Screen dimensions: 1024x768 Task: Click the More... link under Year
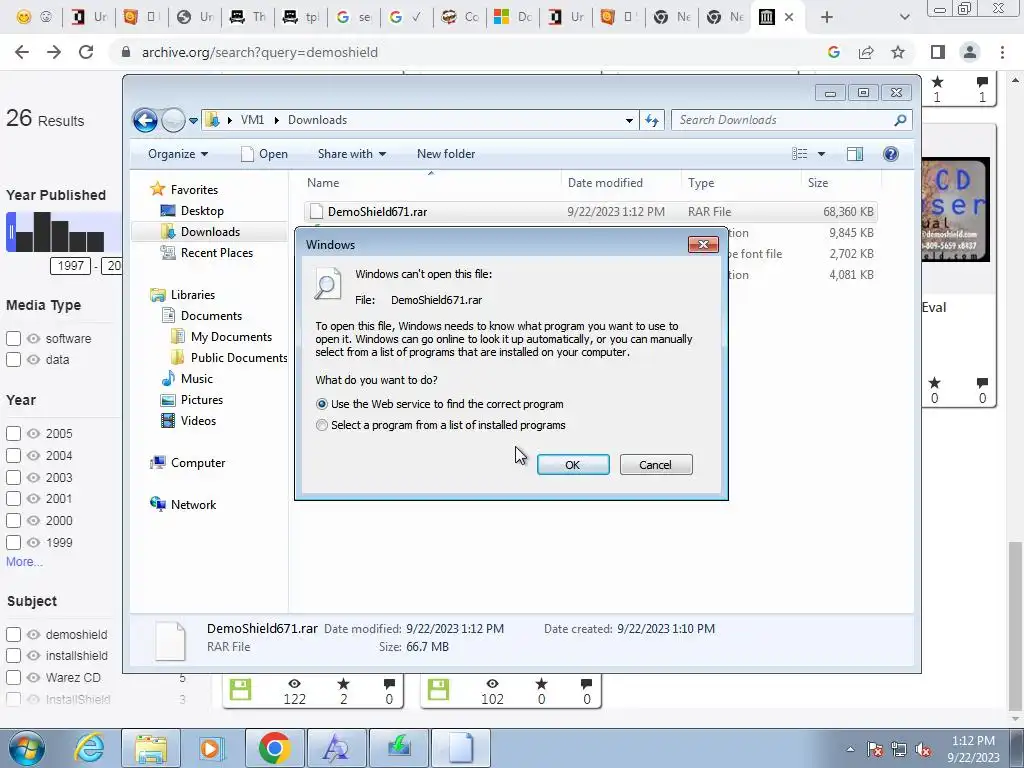tap(24, 562)
